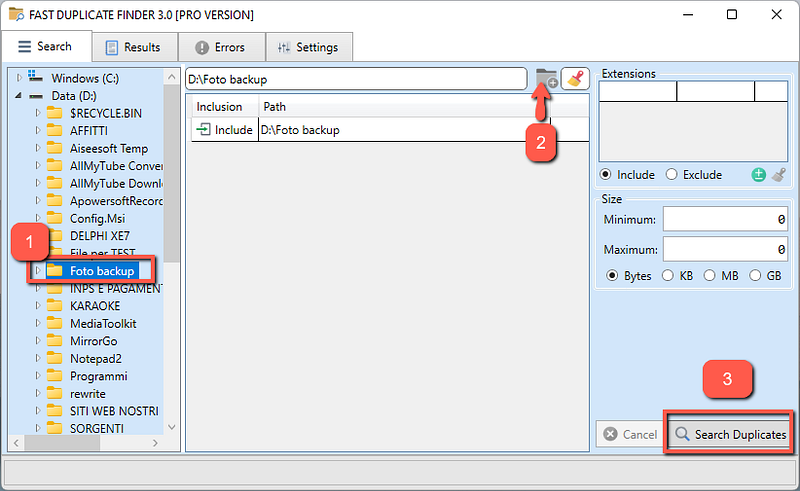The height and width of the screenshot is (491, 800).
Task: Select the AllMyTube Downloaded folder
Action: (116, 183)
